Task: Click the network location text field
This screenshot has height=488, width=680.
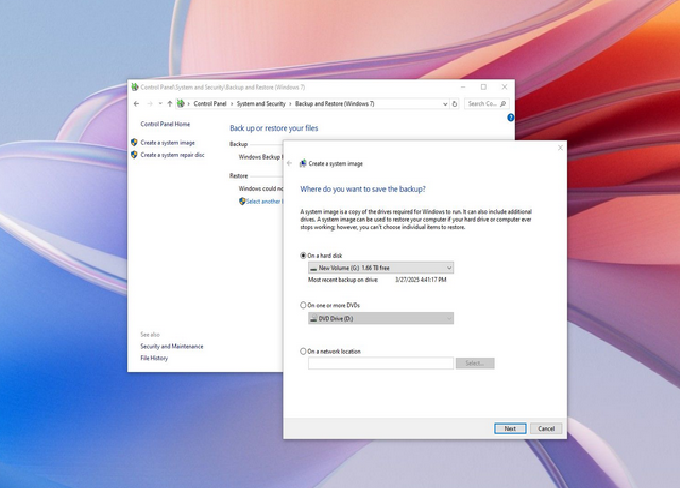Action: click(381, 363)
